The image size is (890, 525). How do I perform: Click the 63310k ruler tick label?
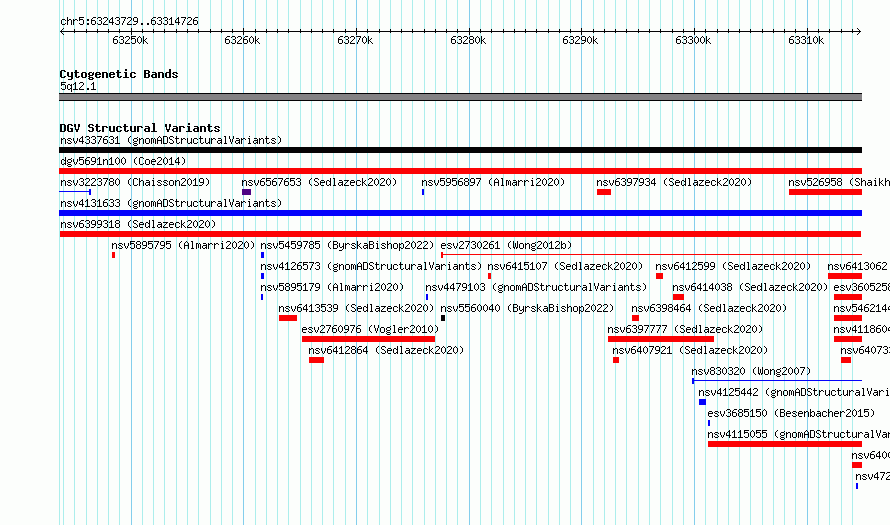click(806, 41)
